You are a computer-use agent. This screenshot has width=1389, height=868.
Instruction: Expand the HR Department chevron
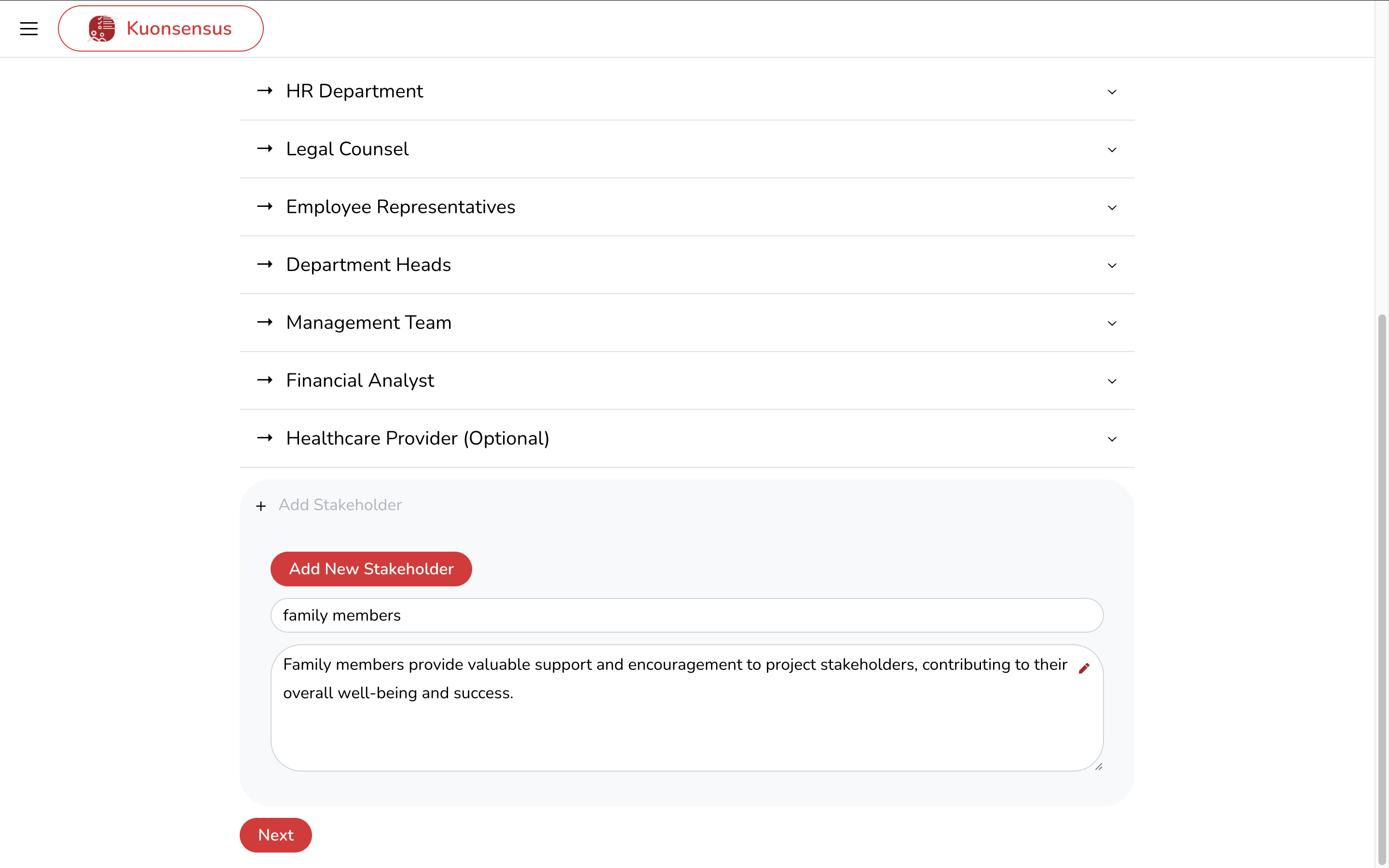tap(1112, 92)
